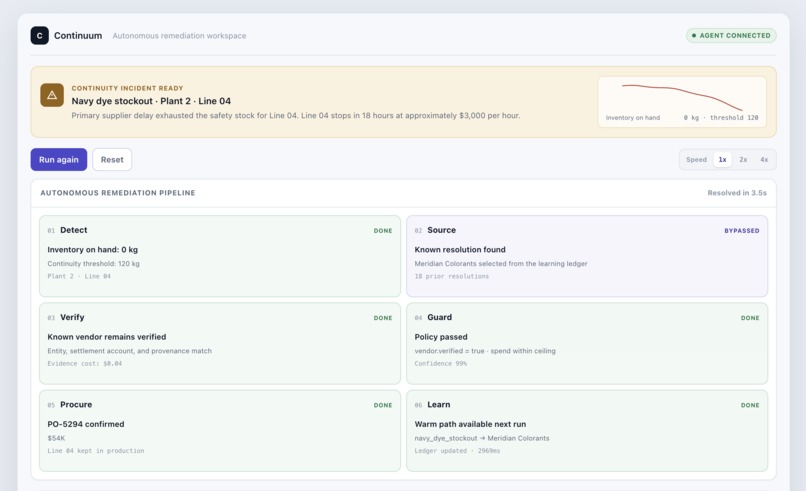
Task: Click the Reset button
Action: tap(112, 159)
